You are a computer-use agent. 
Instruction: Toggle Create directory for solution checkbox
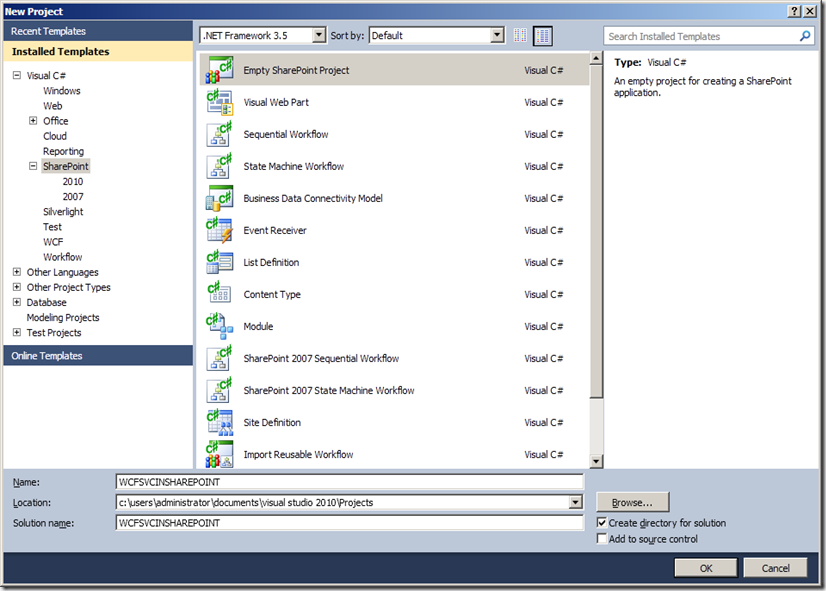[602, 523]
